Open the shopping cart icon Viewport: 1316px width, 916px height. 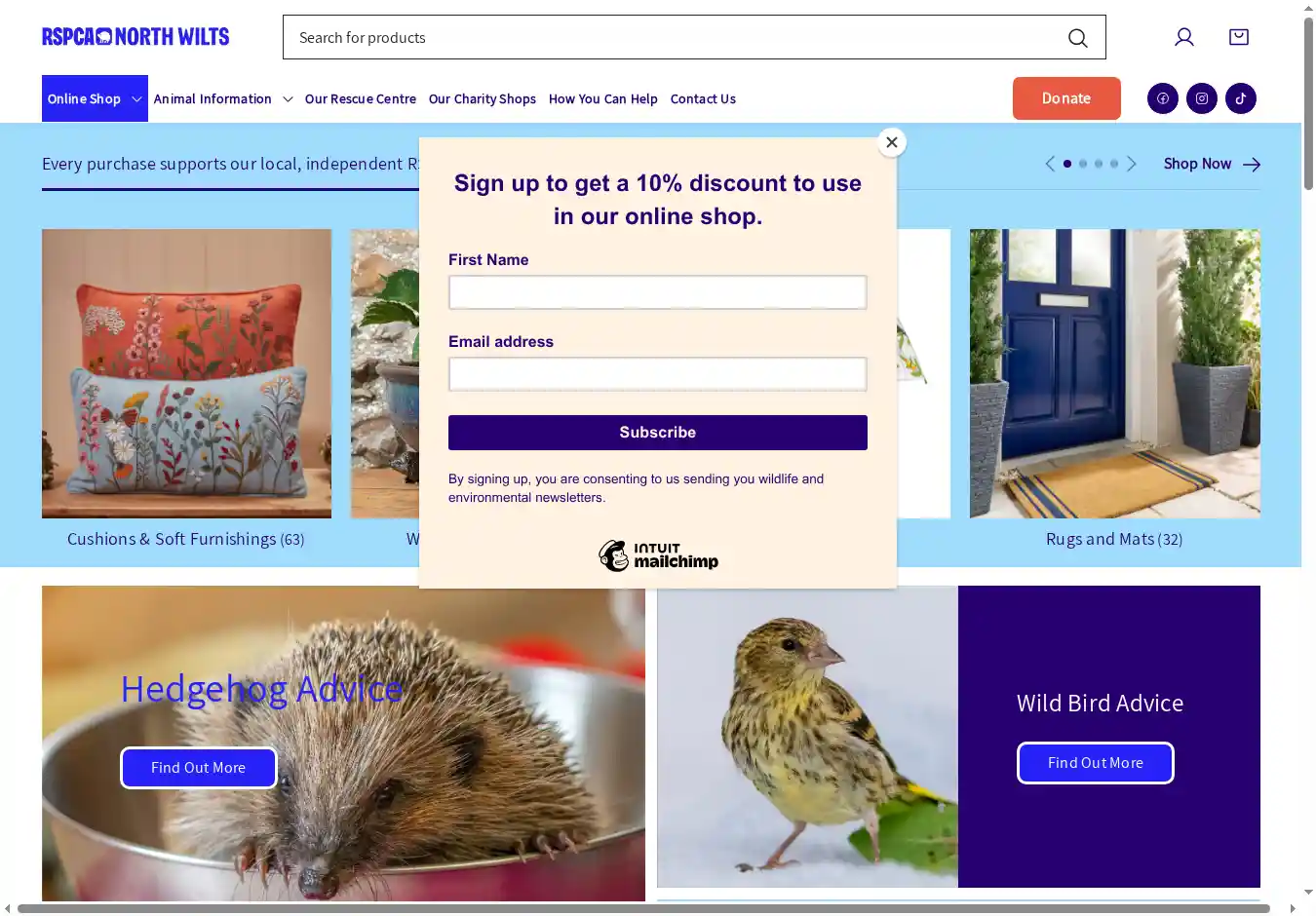[1239, 37]
